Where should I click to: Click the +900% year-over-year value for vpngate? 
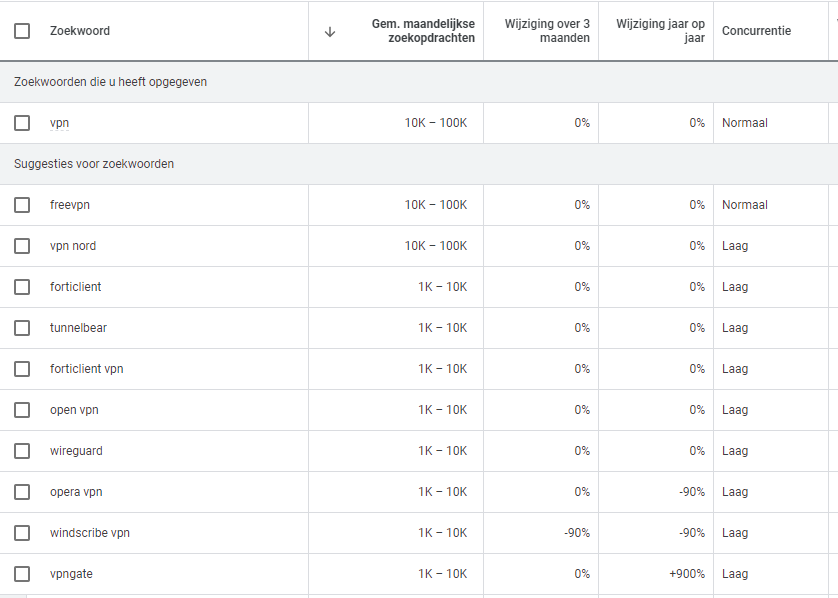point(686,574)
